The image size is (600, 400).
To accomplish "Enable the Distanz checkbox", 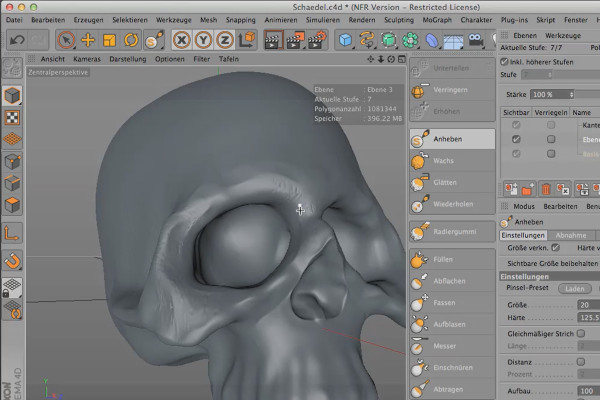I will 581,362.
